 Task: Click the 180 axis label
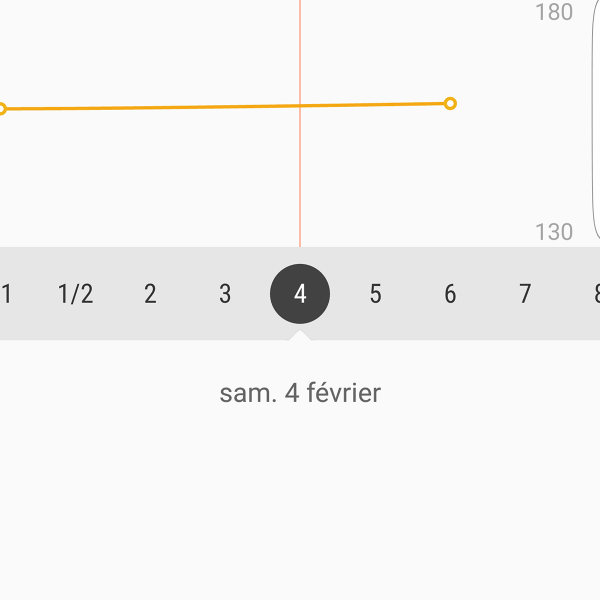(x=554, y=13)
